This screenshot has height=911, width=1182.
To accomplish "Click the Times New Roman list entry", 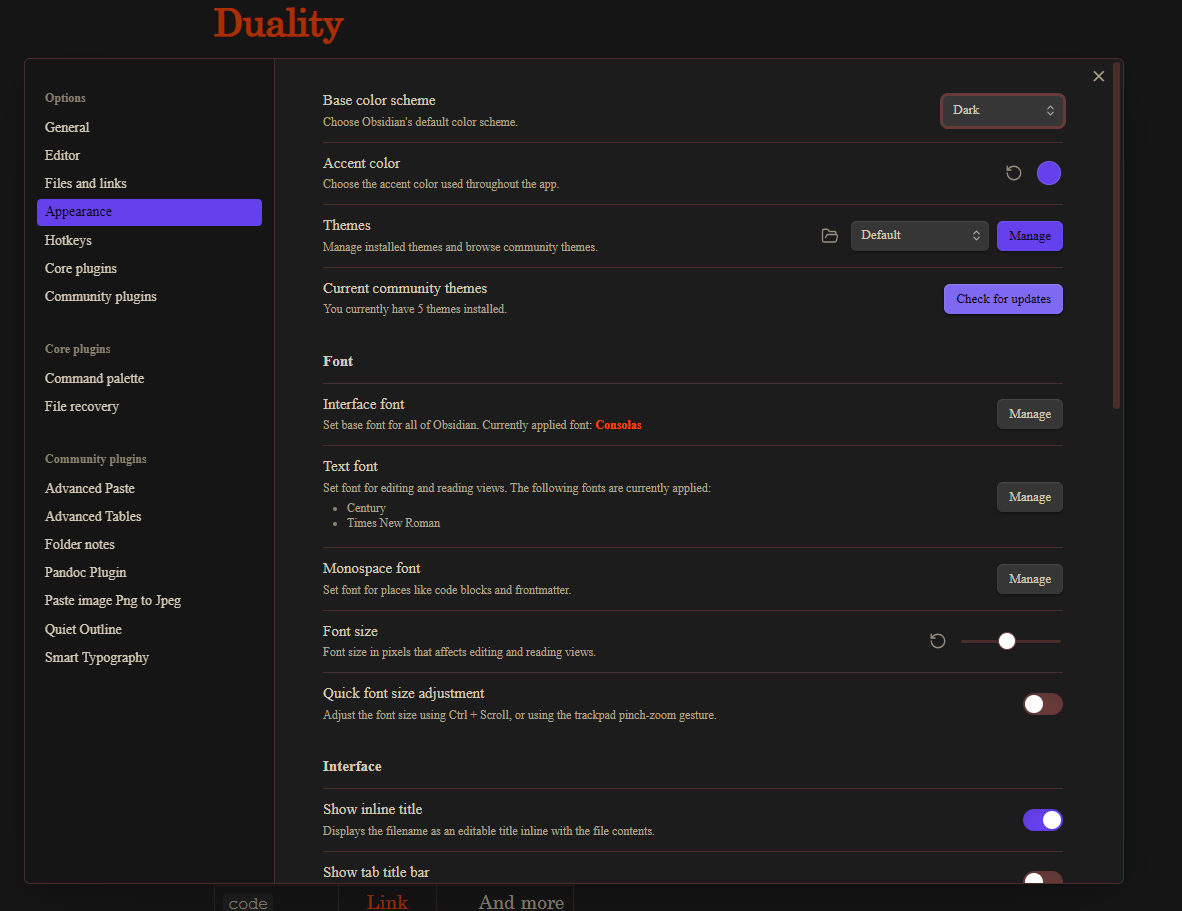I will pyautogui.click(x=393, y=523).
